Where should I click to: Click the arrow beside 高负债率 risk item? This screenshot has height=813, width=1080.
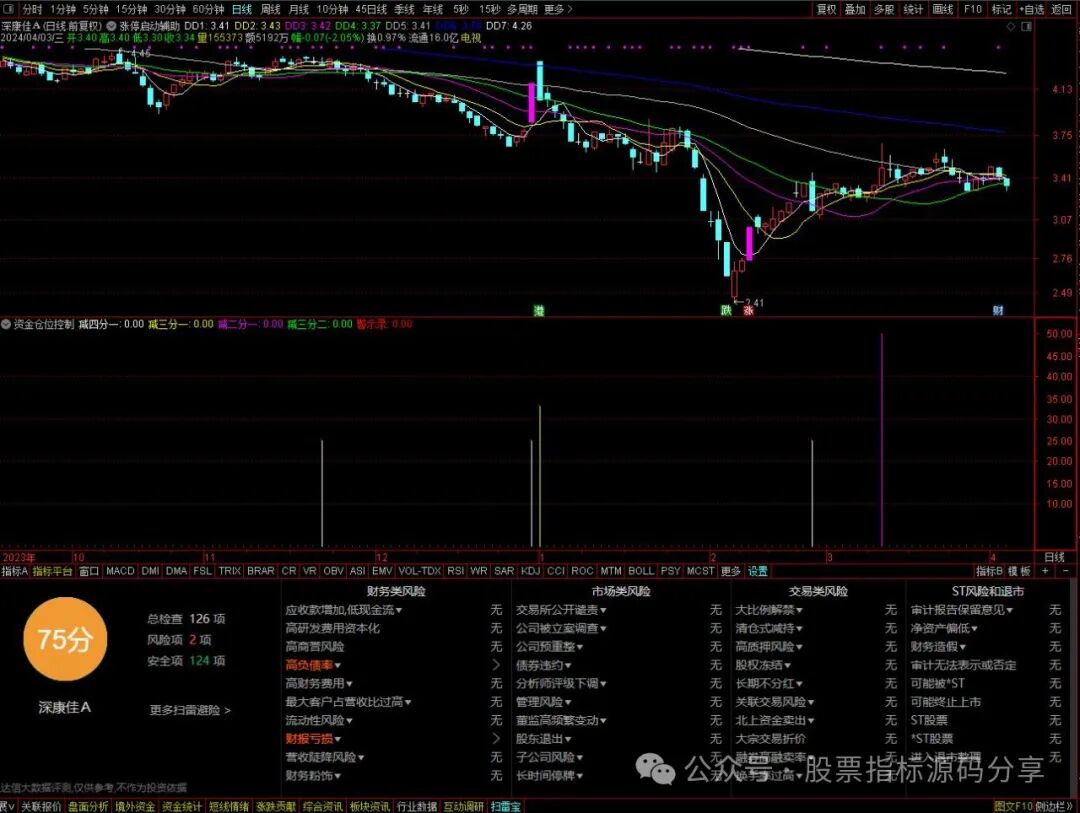[496, 665]
